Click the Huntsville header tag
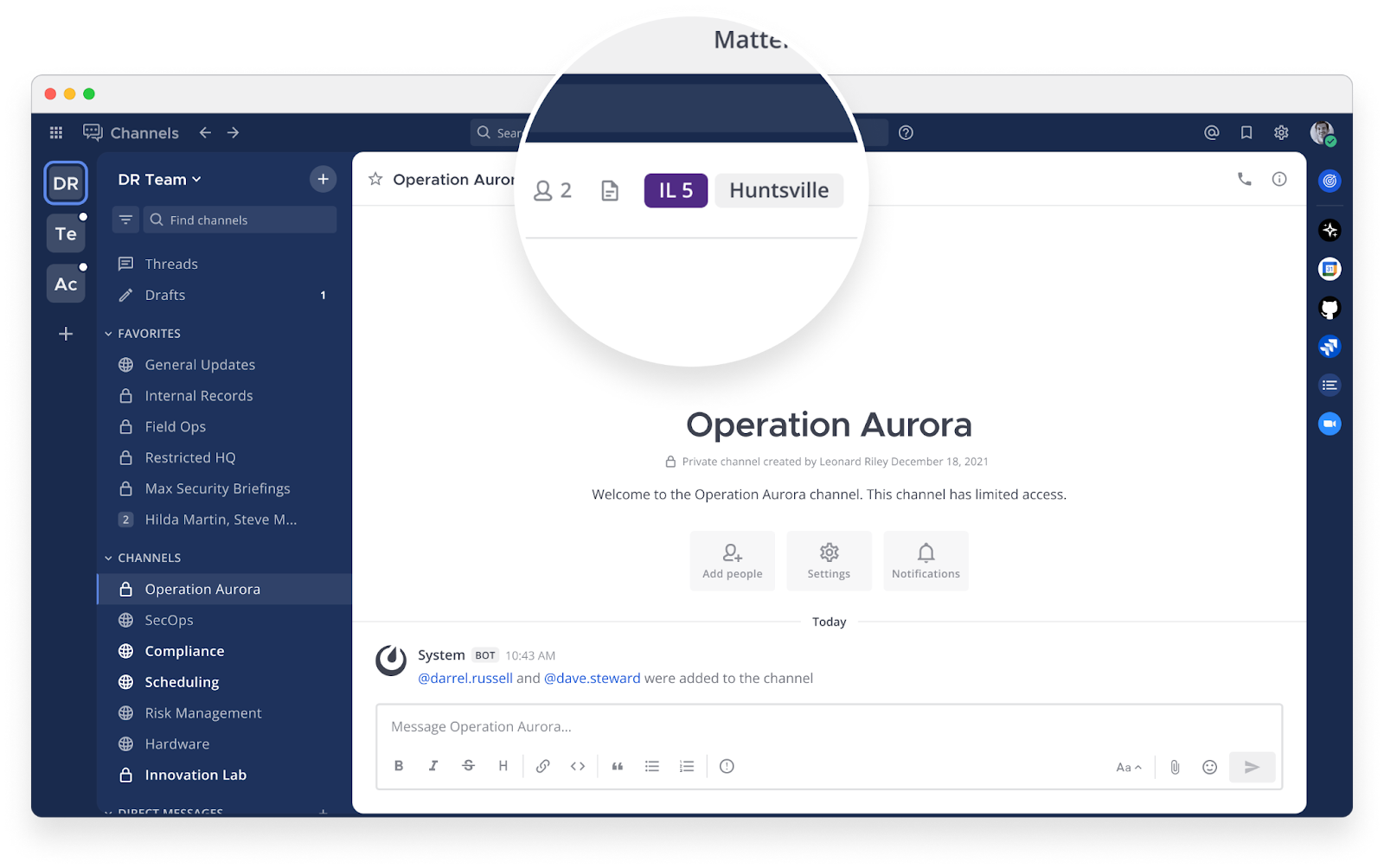1384x868 pixels. 778,190
